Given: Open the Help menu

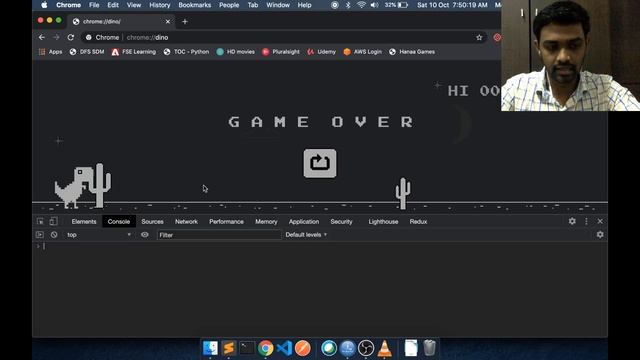Looking at the screenshot, I should (304, 5).
